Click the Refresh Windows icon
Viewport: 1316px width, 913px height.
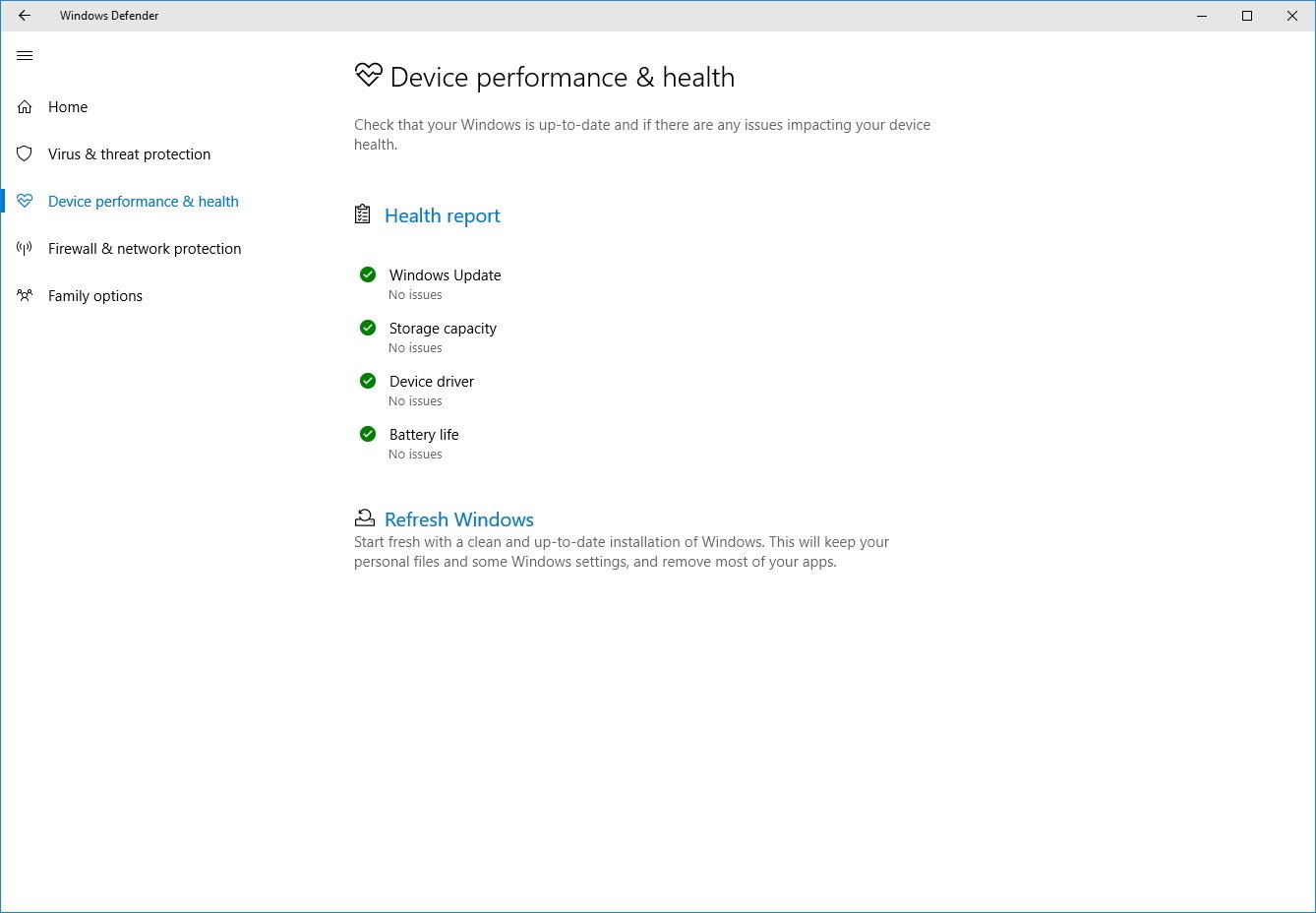364,518
